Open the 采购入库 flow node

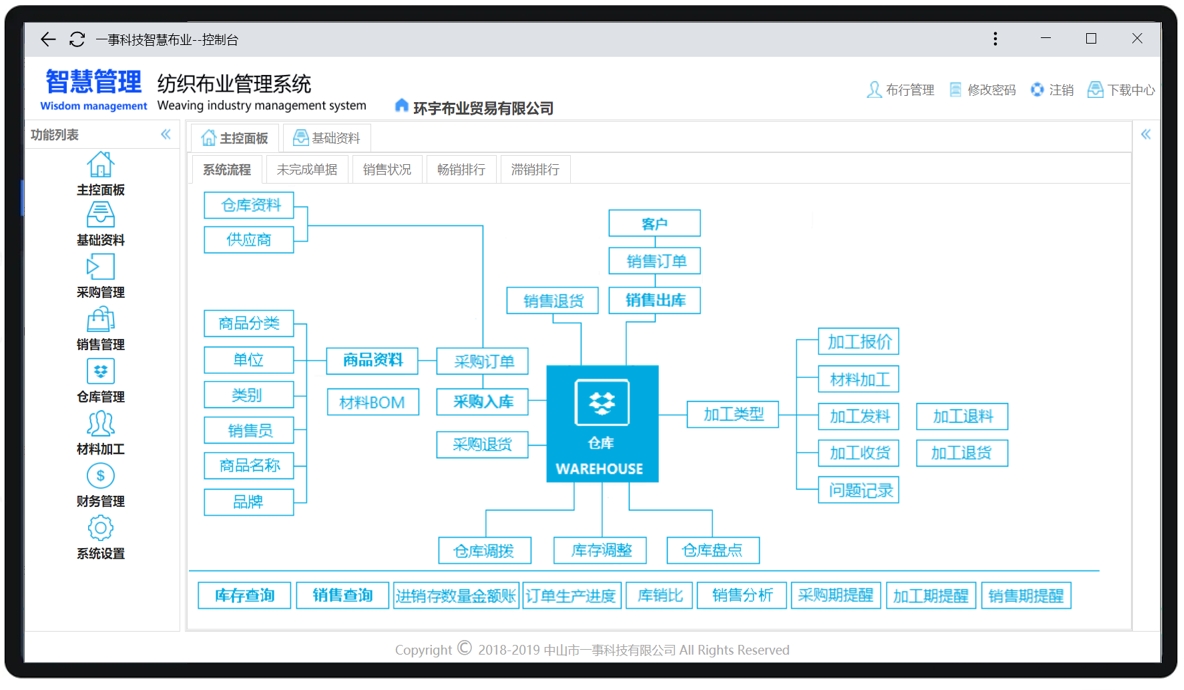[x=483, y=402]
